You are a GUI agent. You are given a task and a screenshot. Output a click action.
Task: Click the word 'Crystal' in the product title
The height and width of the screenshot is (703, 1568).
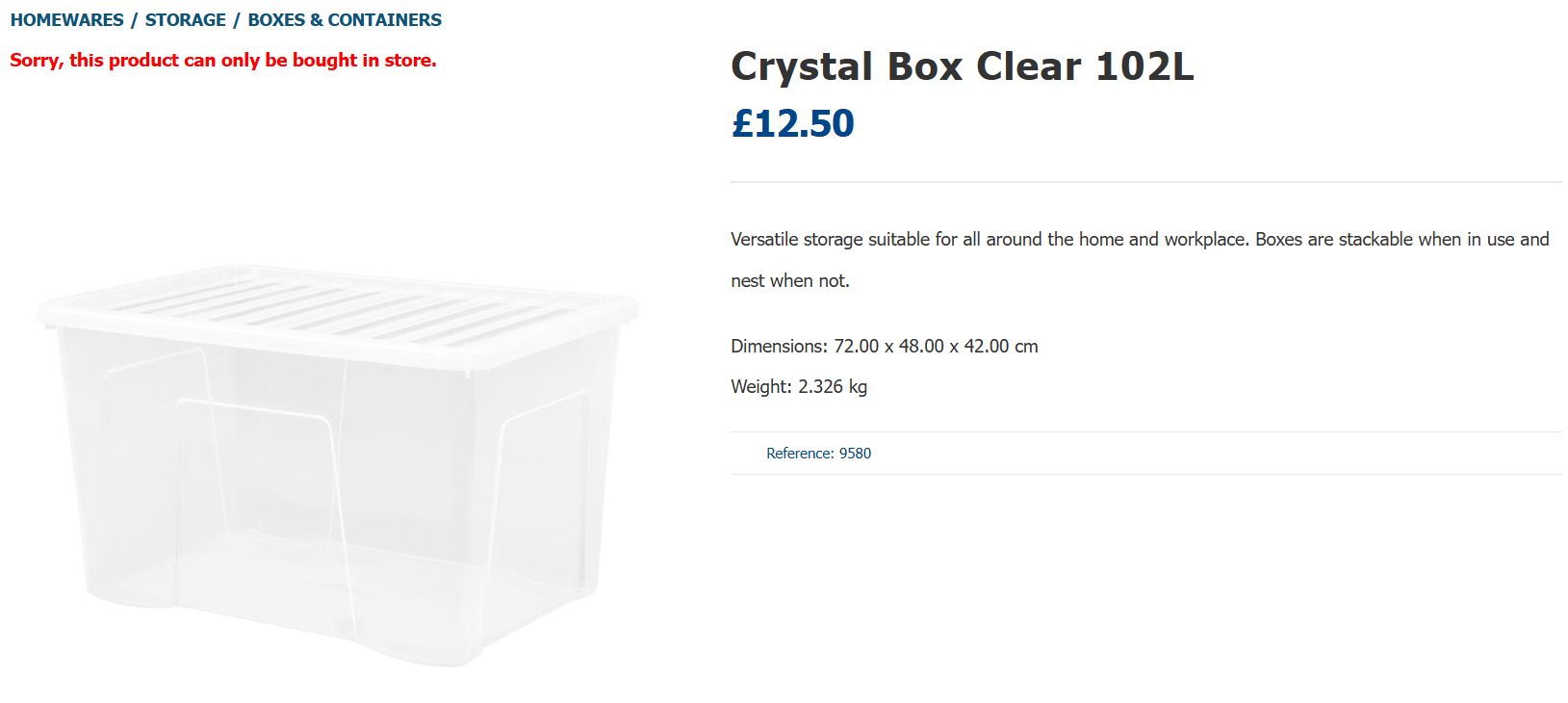(801, 66)
